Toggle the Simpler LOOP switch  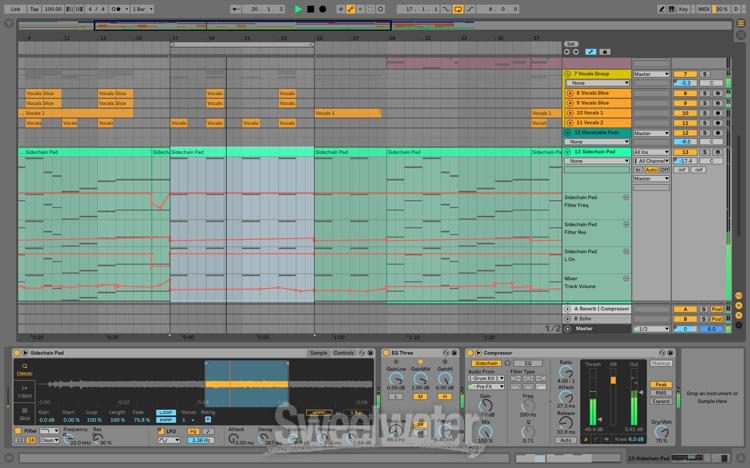pos(165,412)
